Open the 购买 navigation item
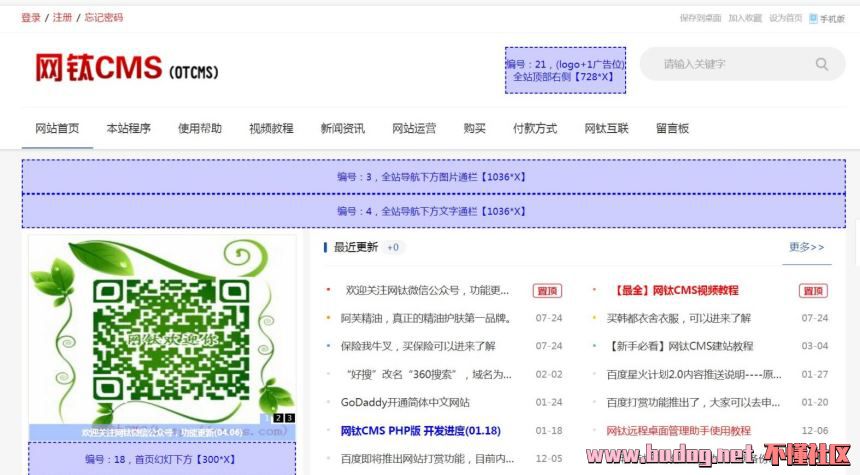Viewport: 860px width, 475px height. [x=474, y=128]
